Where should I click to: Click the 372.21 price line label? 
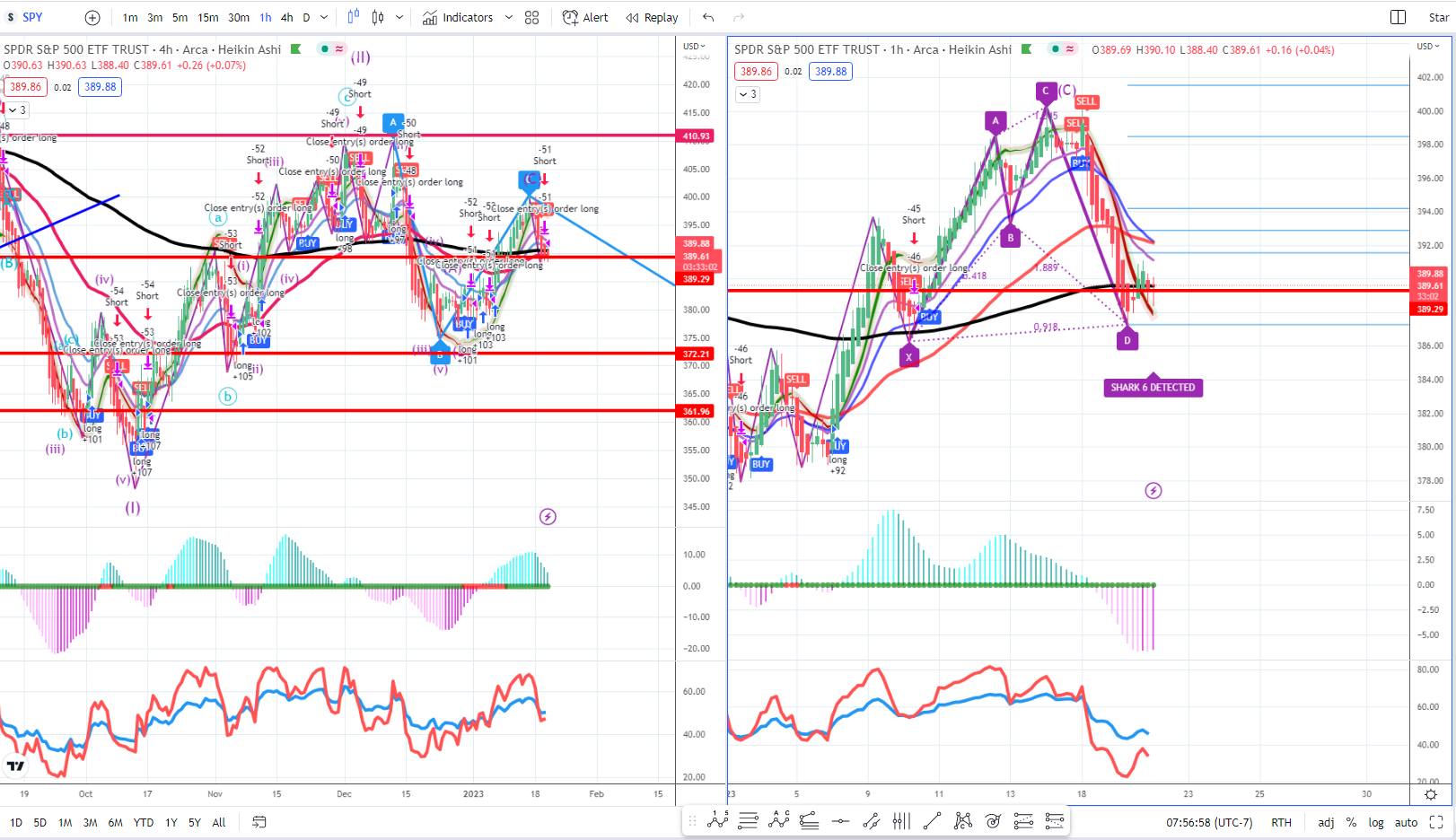pyautogui.click(x=696, y=354)
